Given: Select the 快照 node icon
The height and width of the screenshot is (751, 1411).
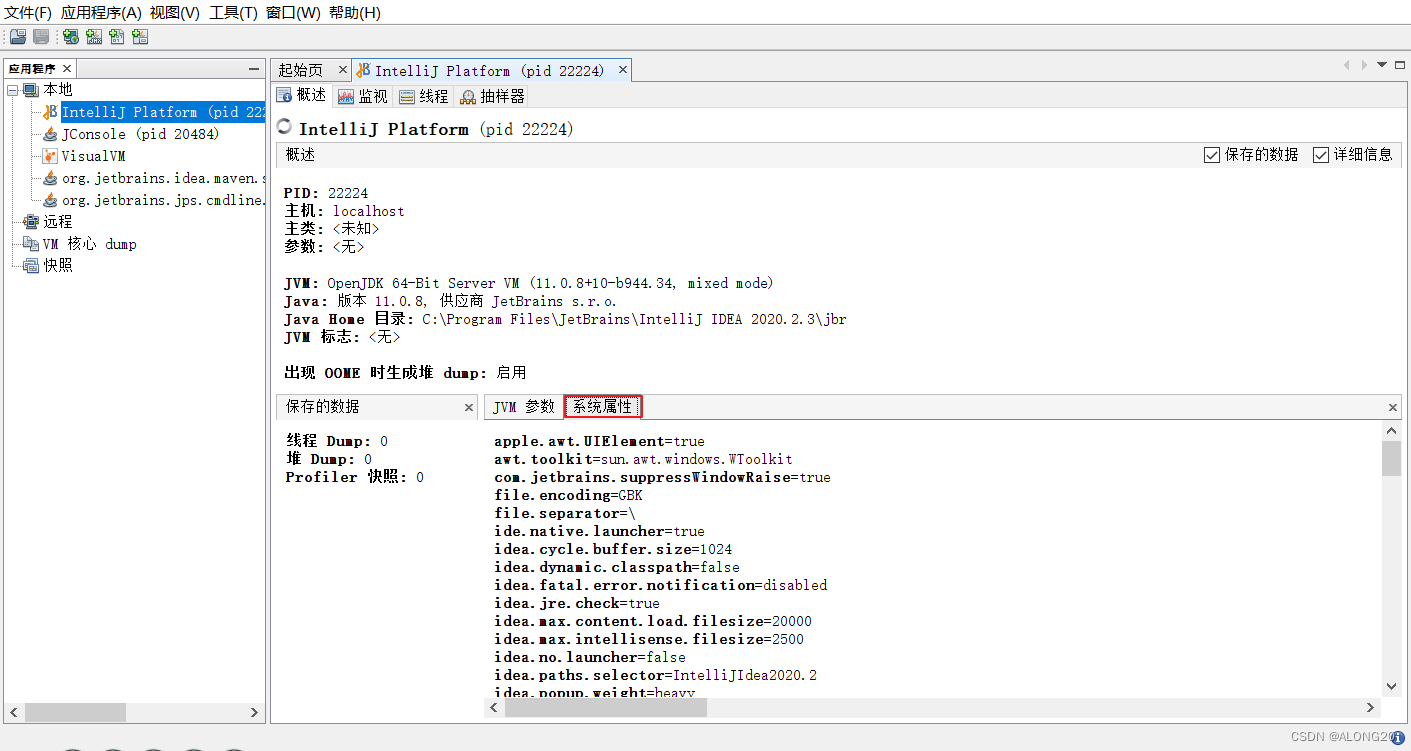Looking at the screenshot, I should [31, 266].
